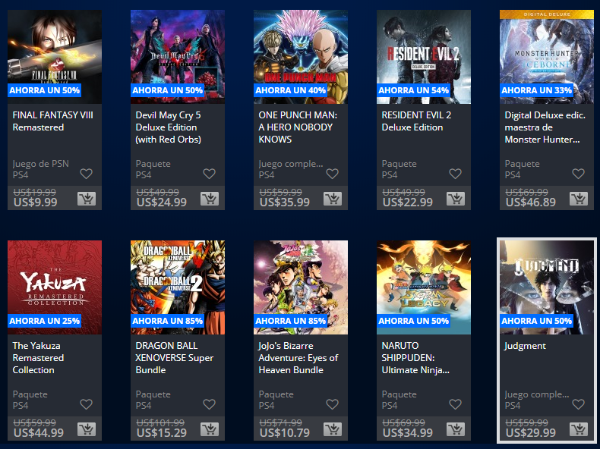Toggle wishlist heart for FINAL FANTASY VIII
The image size is (600, 449).
[86, 174]
